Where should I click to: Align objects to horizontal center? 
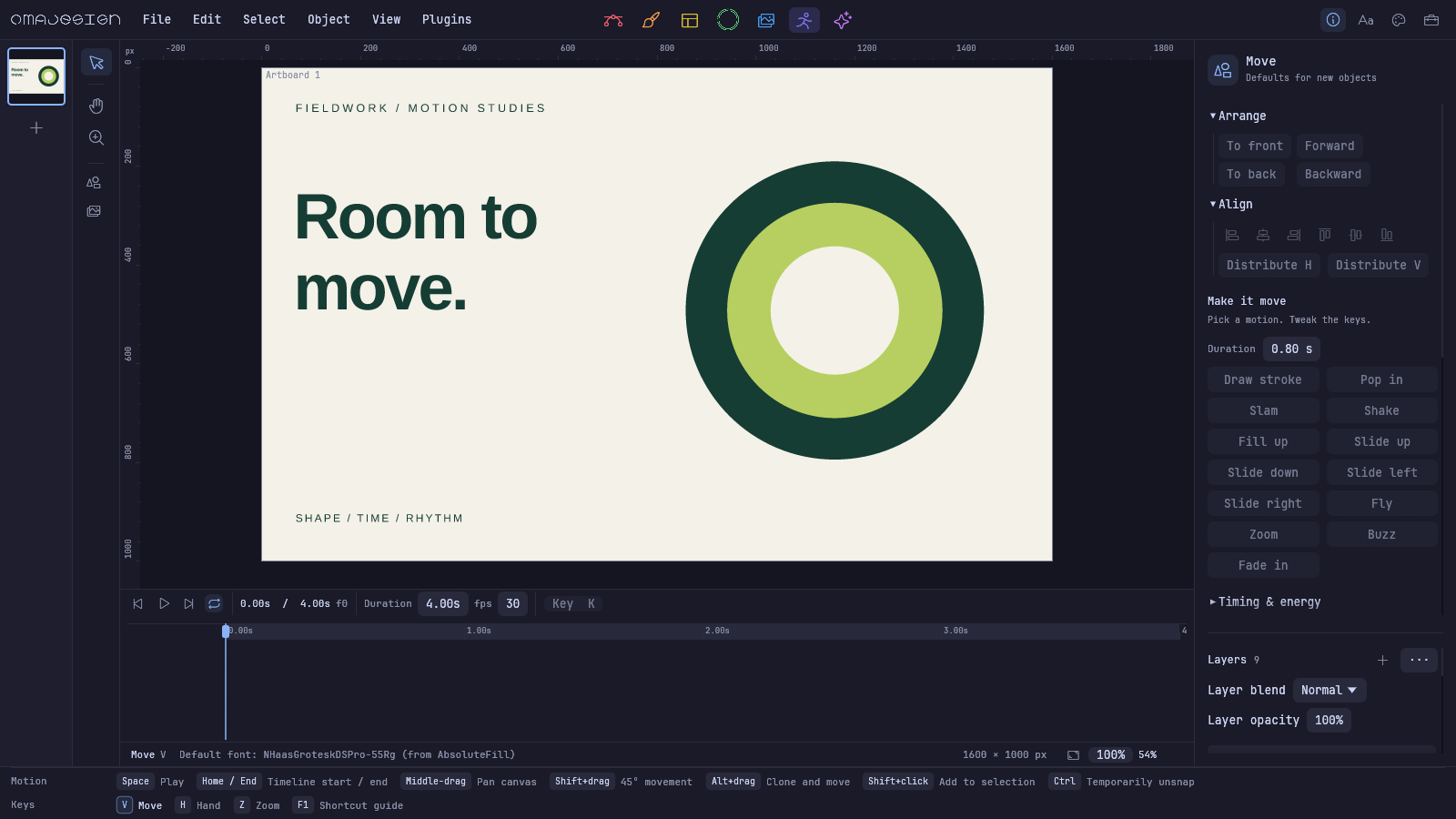click(1263, 235)
